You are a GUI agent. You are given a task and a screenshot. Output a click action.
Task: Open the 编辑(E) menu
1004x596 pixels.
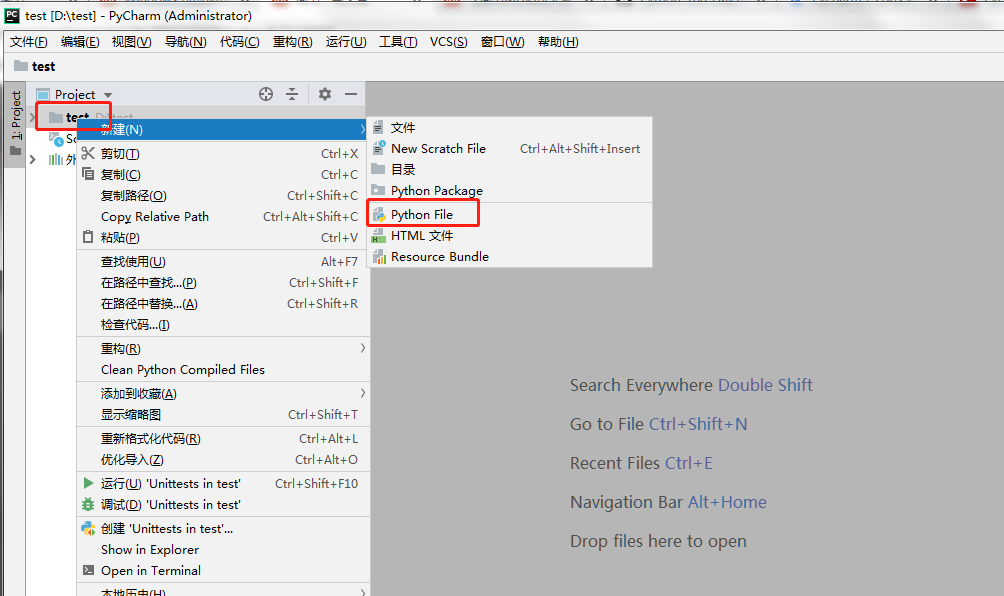pyautogui.click(x=80, y=42)
